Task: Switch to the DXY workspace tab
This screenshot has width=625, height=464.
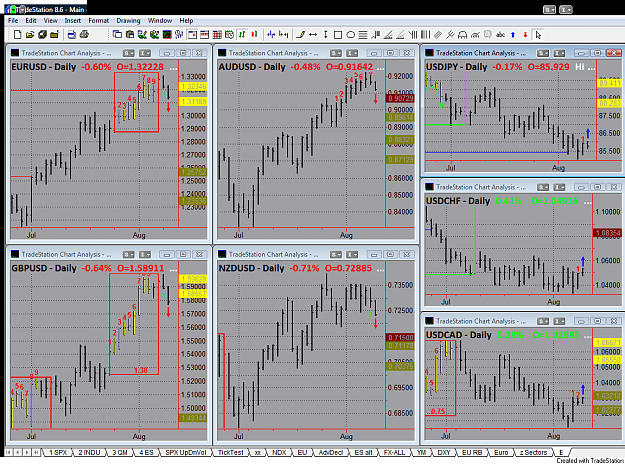Action: coord(444,452)
